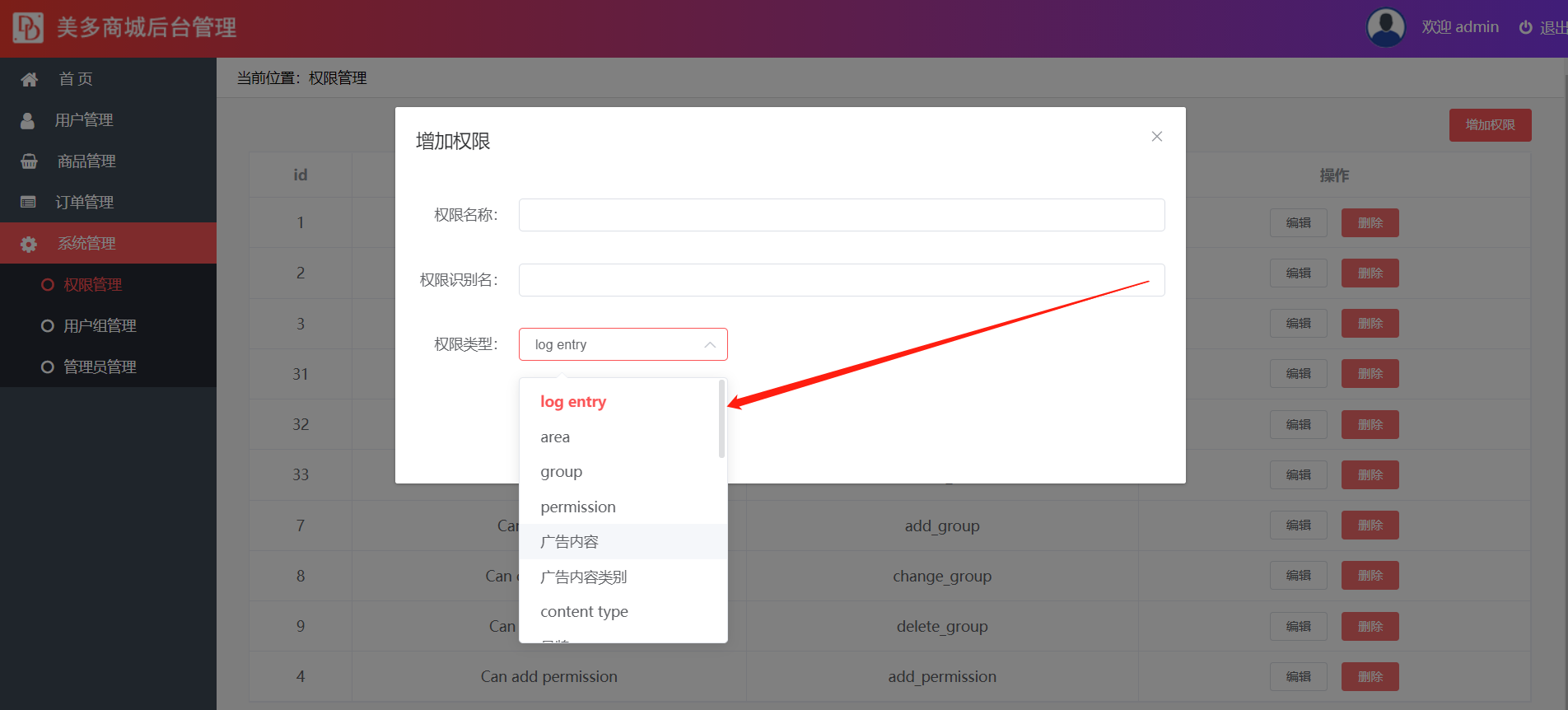Click 编辑 for row id 32
This screenshot has height=710, width=1568.
click(x=1299, y=425)
